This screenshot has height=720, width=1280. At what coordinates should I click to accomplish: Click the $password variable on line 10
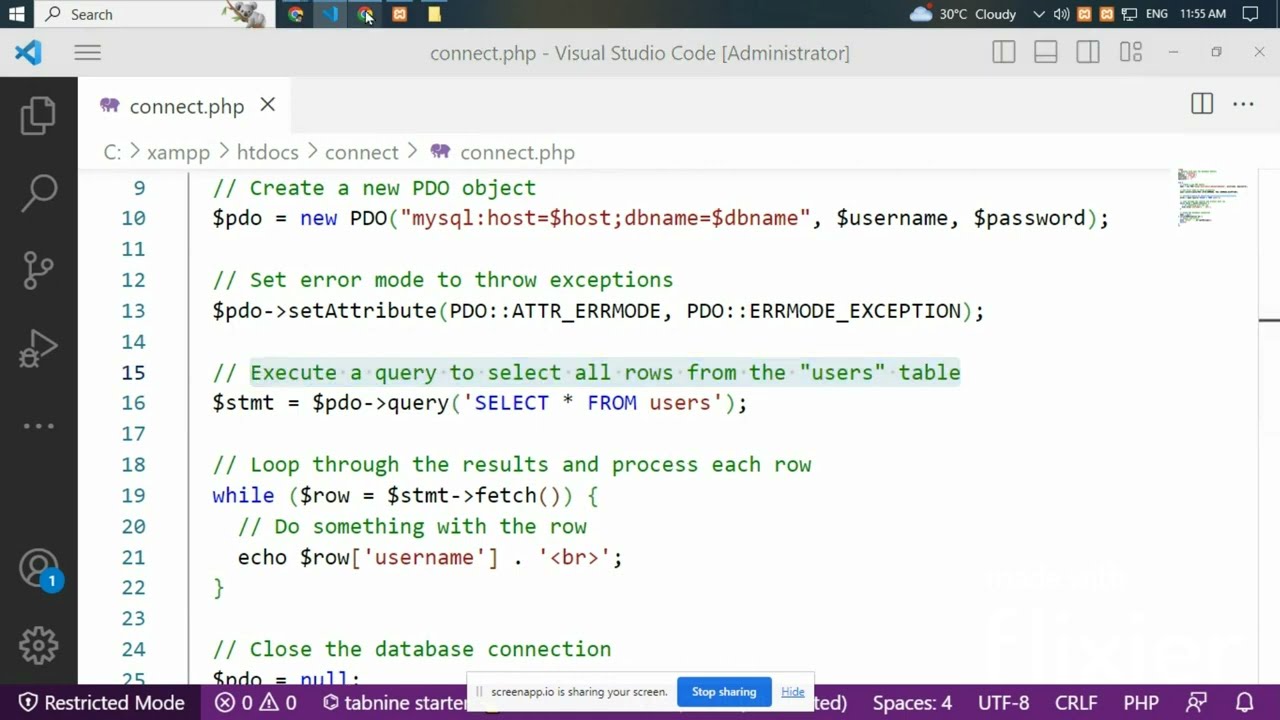(x=1029, y=218)
